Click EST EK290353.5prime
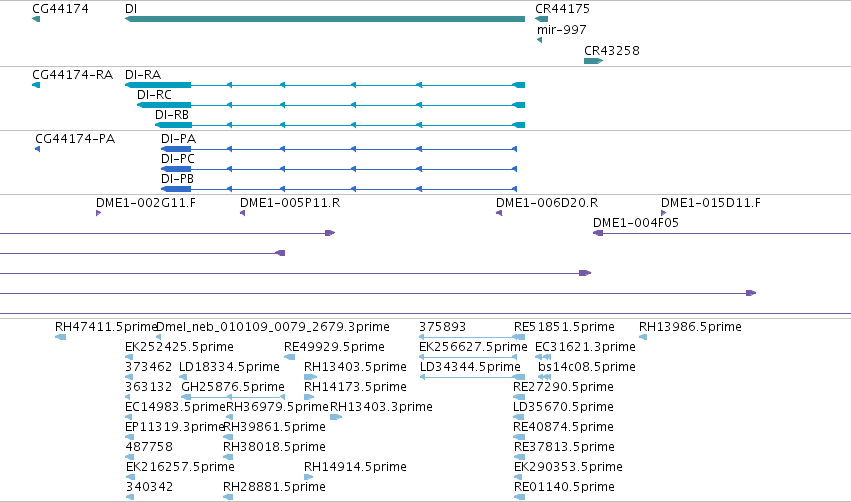The image size is (851, 502). point(568,467)
